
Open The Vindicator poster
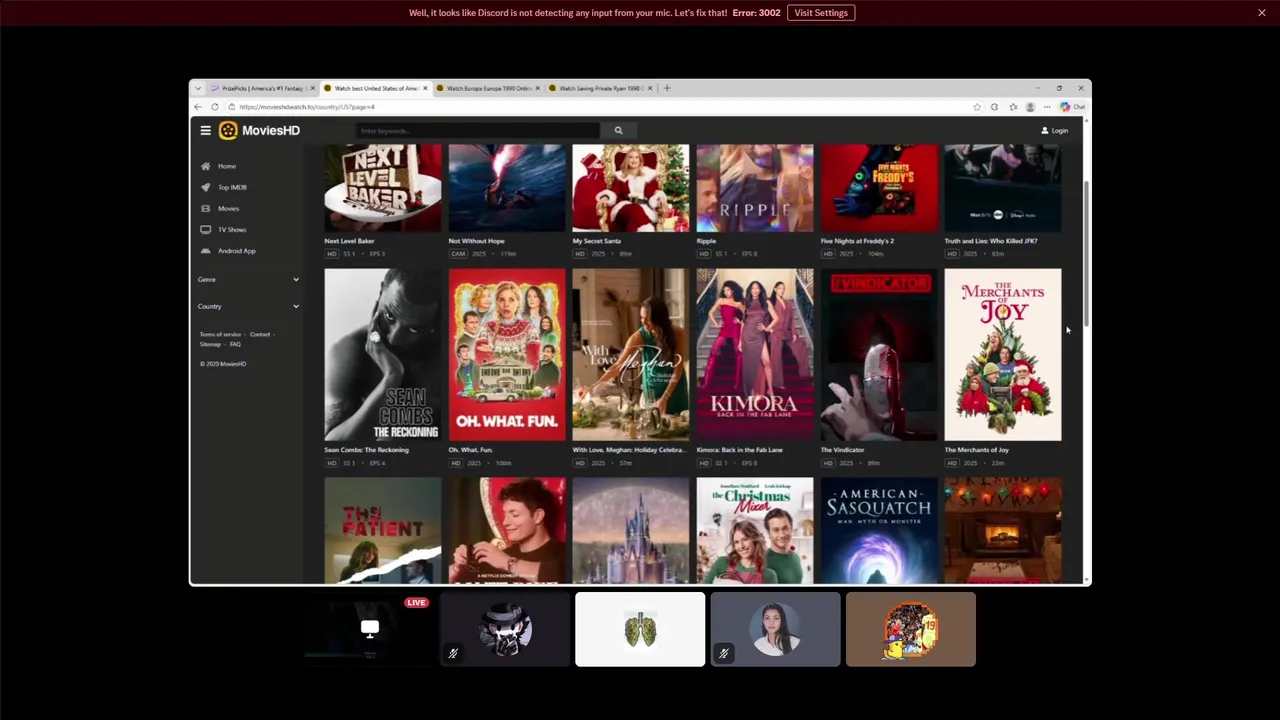[878, 354]
